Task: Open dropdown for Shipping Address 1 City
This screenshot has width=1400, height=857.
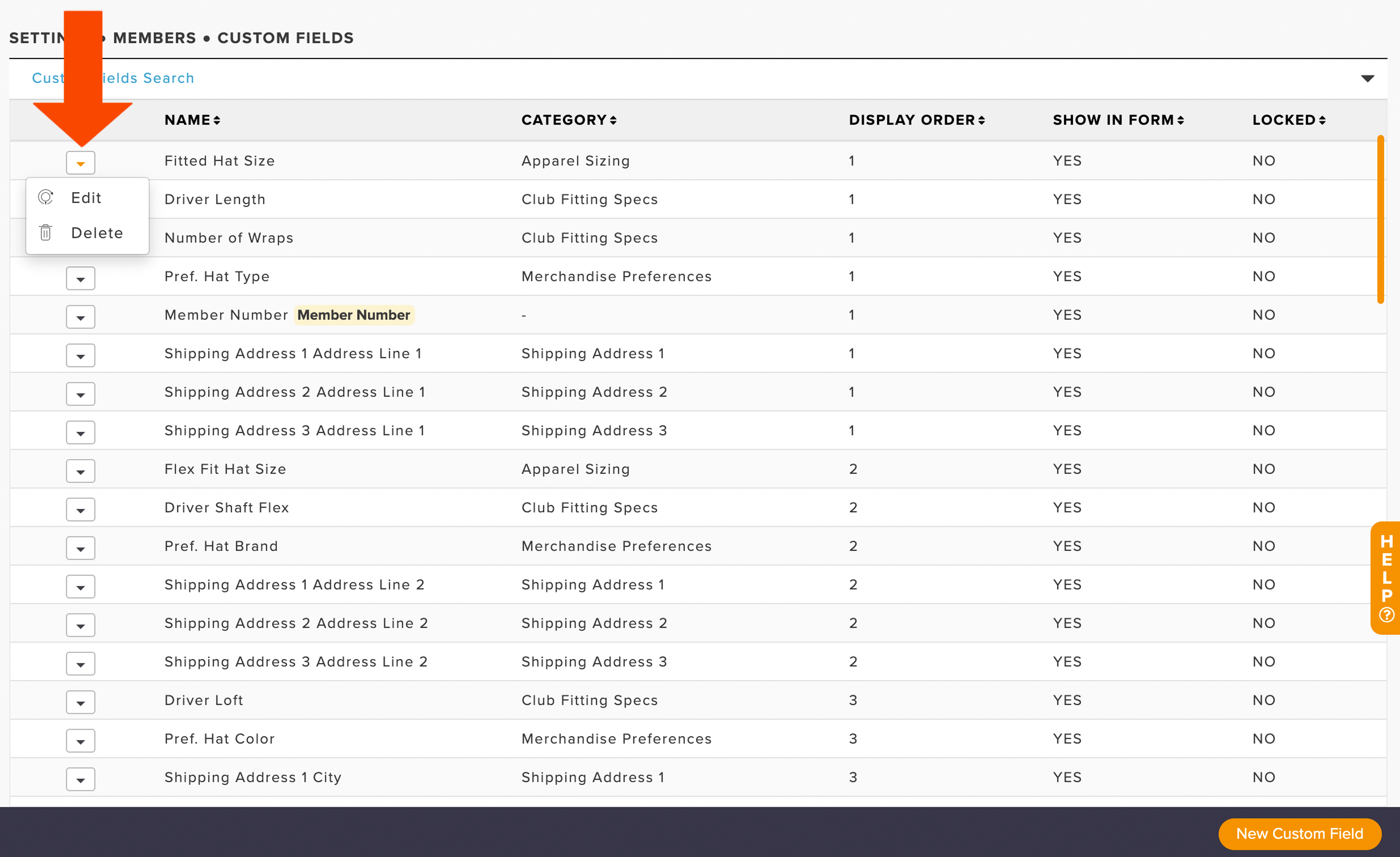Action: tap(81, 779)
